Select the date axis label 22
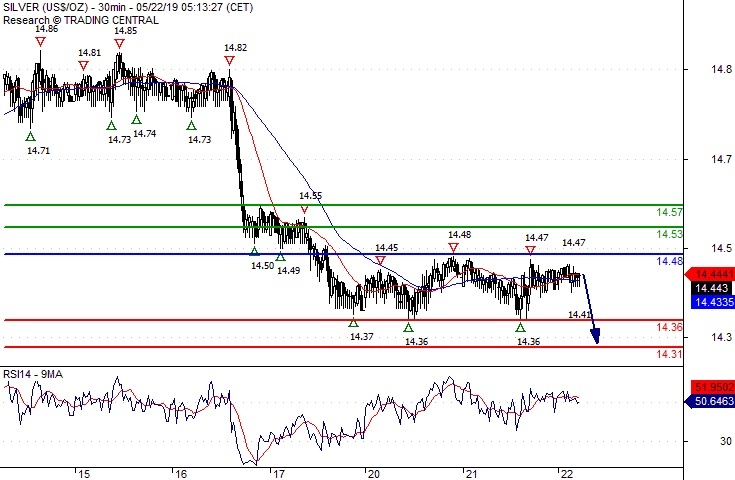 tap(566, 474)
